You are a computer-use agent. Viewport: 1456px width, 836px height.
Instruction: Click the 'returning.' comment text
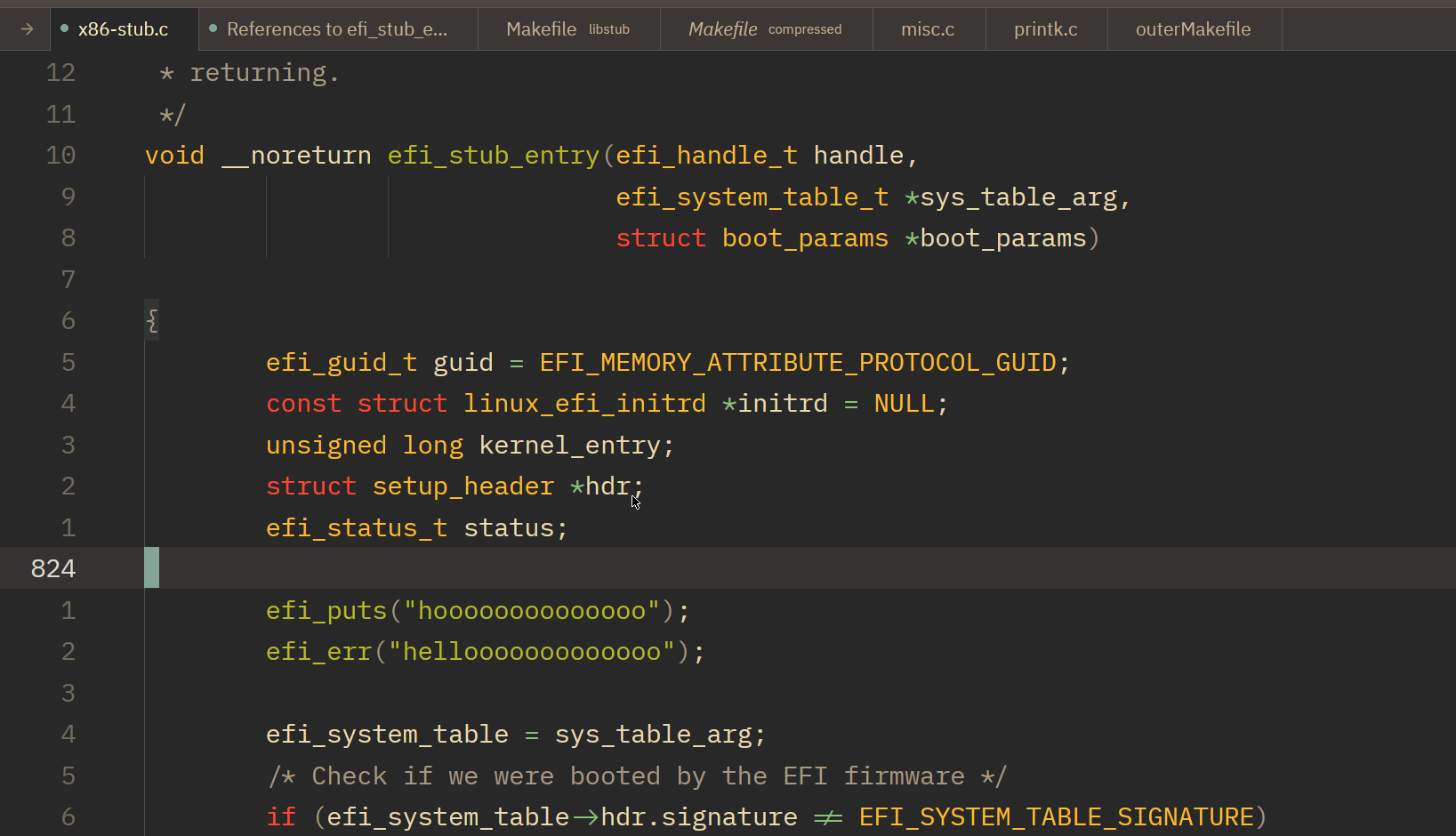pos(265,73)
